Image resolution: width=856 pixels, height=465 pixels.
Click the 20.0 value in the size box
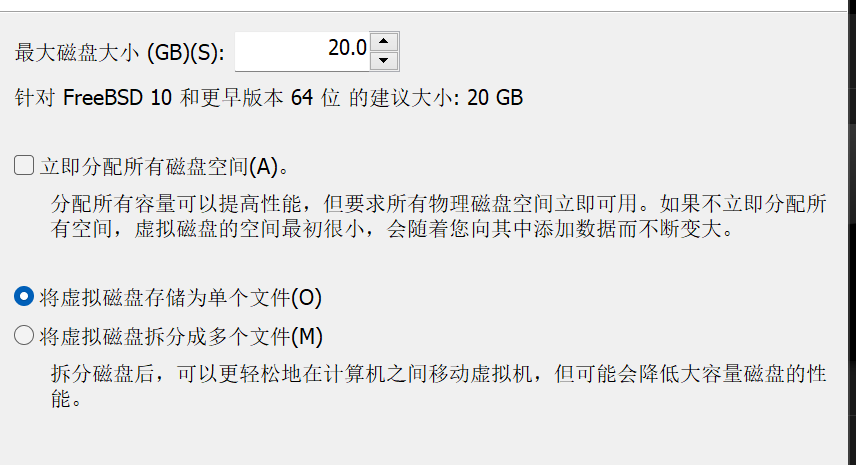(347, 47)
